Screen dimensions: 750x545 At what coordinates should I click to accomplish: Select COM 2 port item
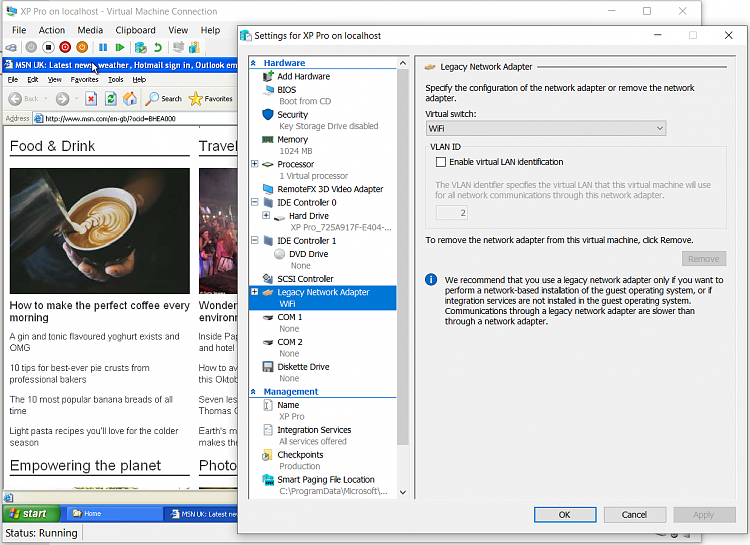click(289, 342)
